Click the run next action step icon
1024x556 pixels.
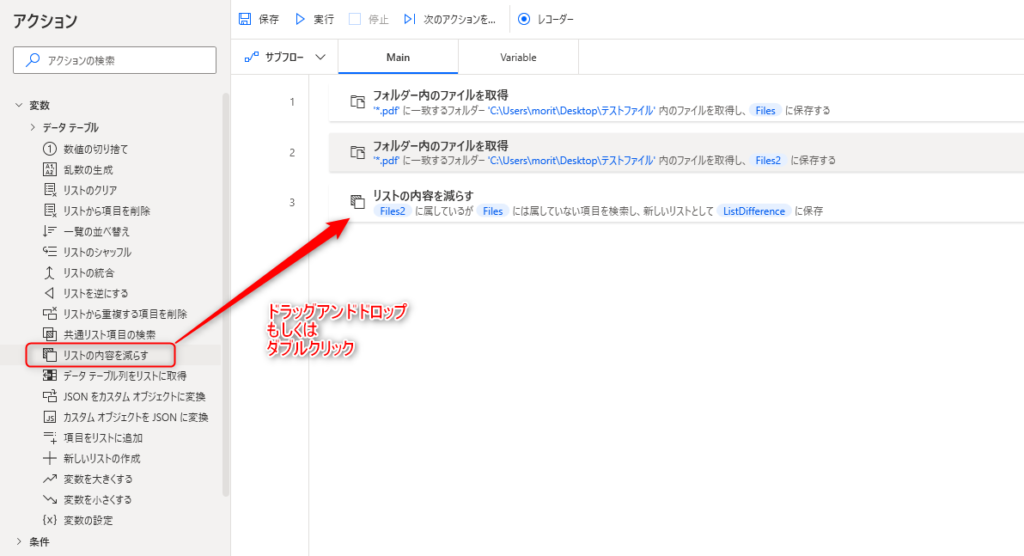410,19
